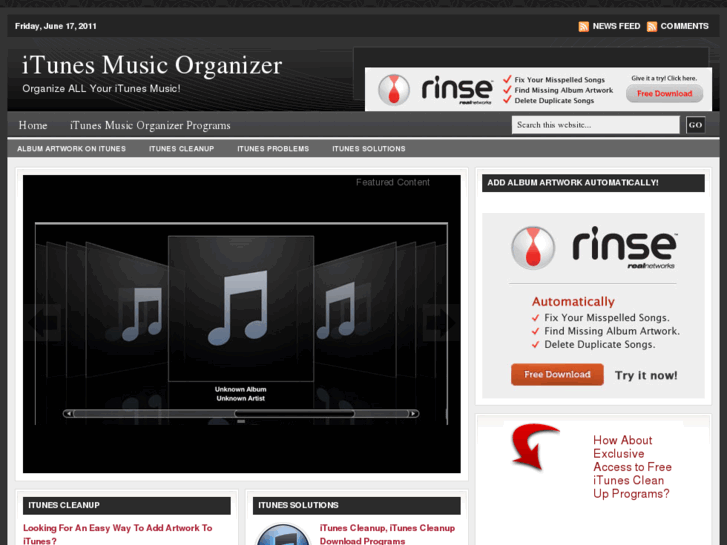Click the red curved arrow graphic
The height and width of the screenshot is (545, 727).
(535, 447)
